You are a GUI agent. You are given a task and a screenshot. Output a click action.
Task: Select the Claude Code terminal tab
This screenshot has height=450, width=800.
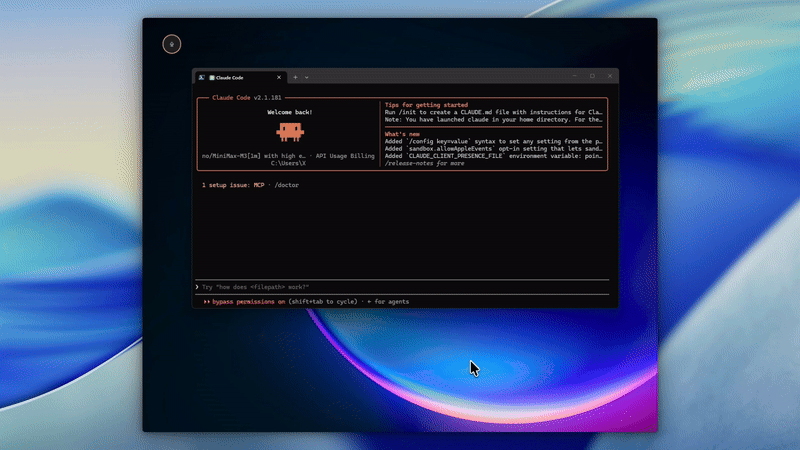240,78
